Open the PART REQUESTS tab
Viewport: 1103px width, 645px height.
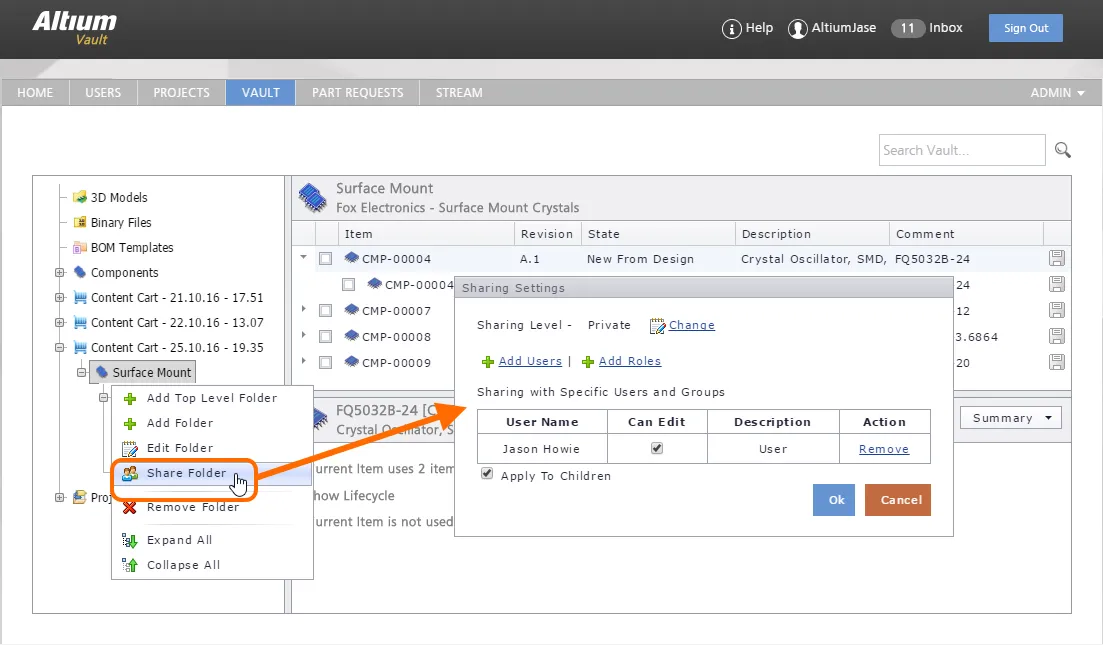point(357,93)
